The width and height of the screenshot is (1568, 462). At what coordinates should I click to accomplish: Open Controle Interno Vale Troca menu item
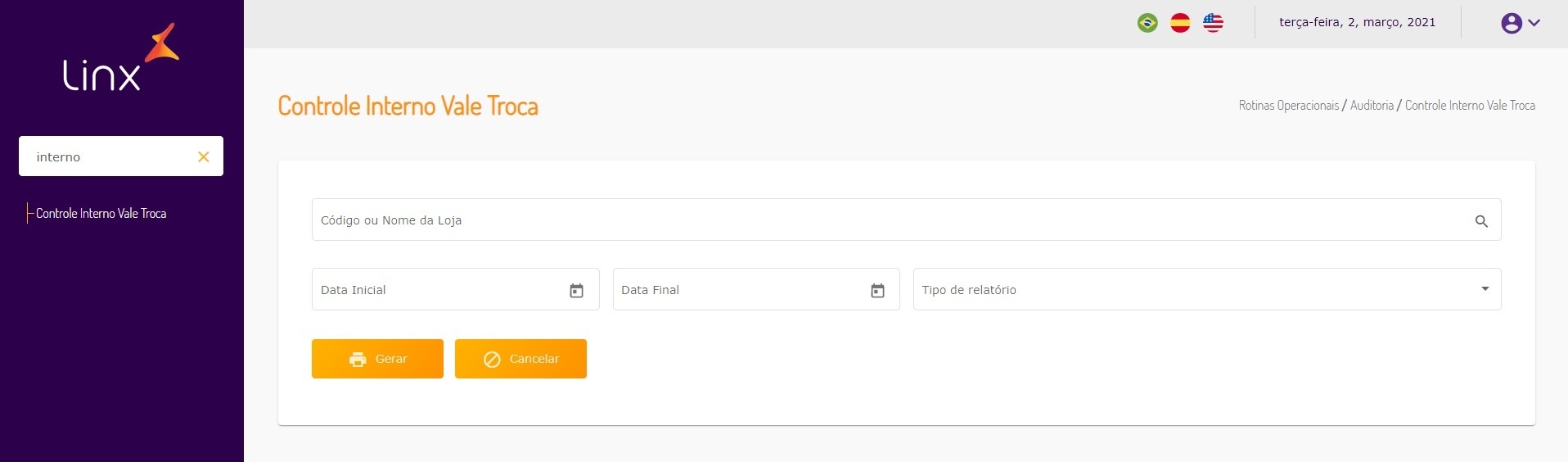click(x=101, y=214)
